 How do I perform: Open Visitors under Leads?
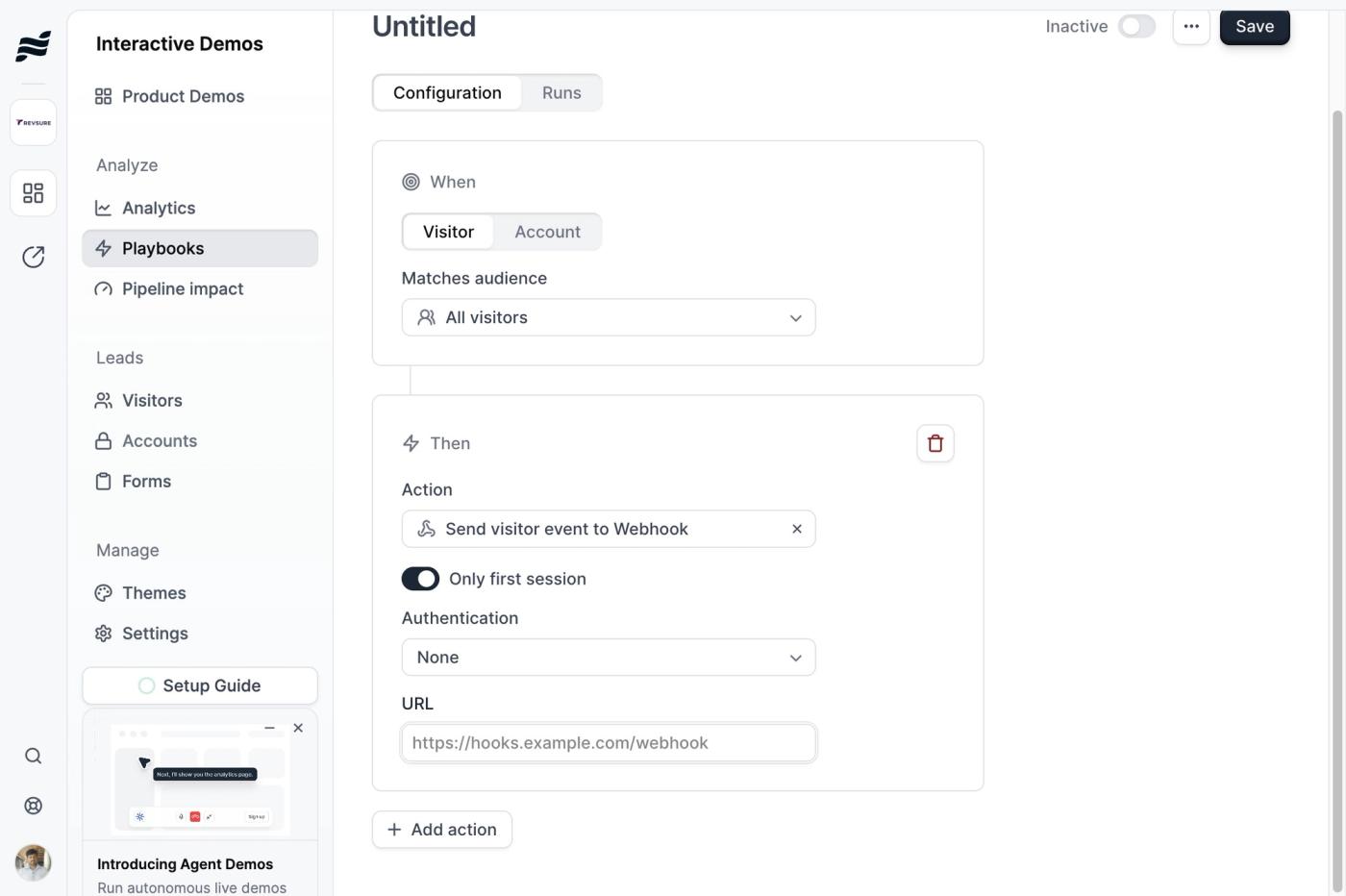pyautogui.click(x=200, y=400)
